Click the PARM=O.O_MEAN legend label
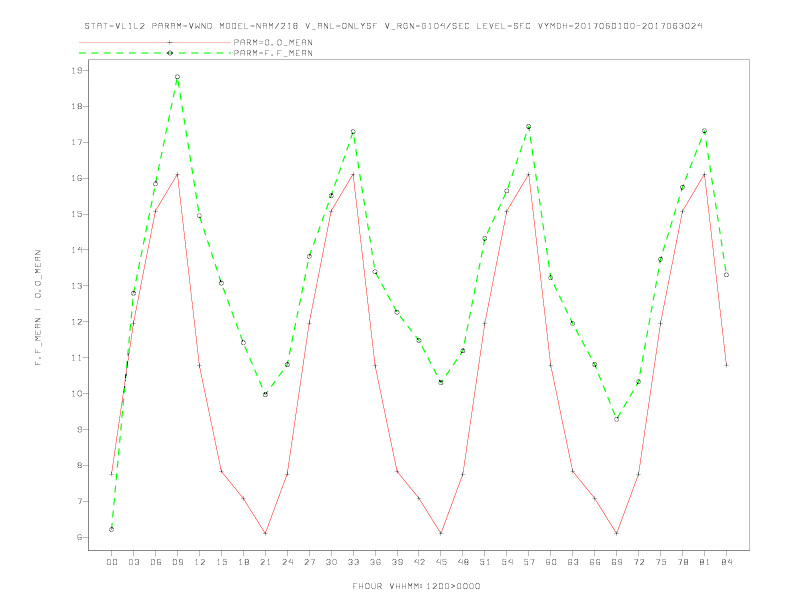This screenshot has width=792, height=612. click(x=273, y=42)
